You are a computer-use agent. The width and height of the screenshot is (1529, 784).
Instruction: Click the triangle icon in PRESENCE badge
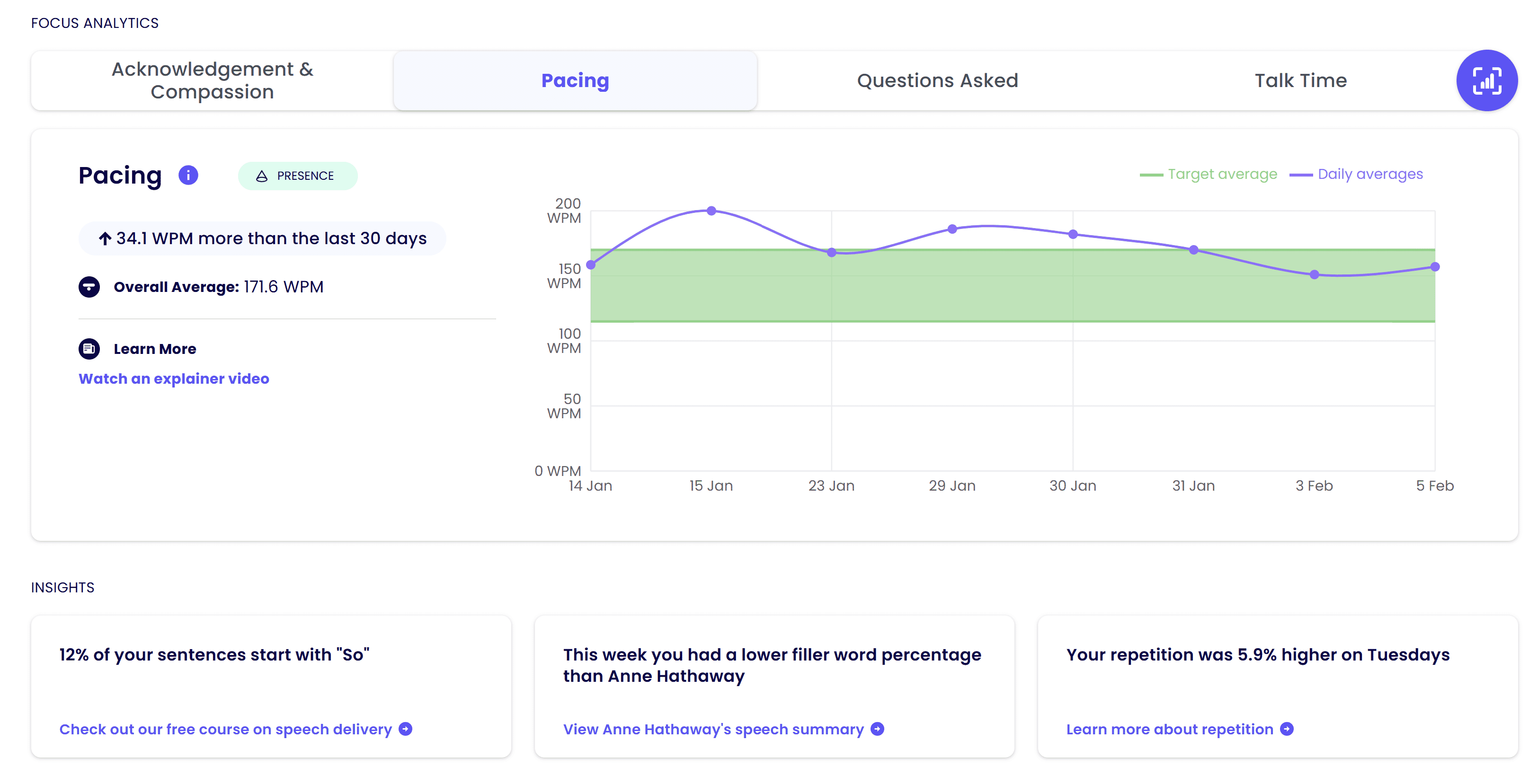pos(261,176)
